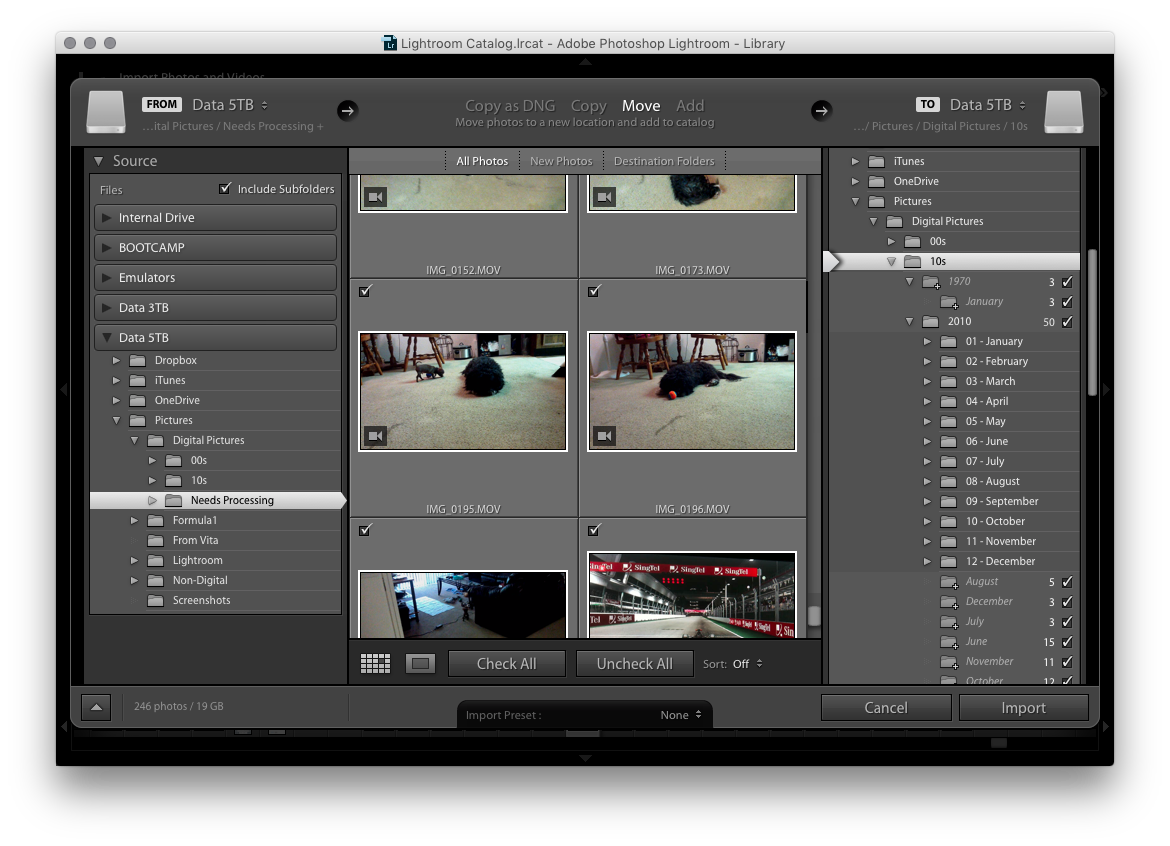This screenshot has width=1170, height=846.
Task: Click Uncheck All button
Action: click(x=634, y=663)
